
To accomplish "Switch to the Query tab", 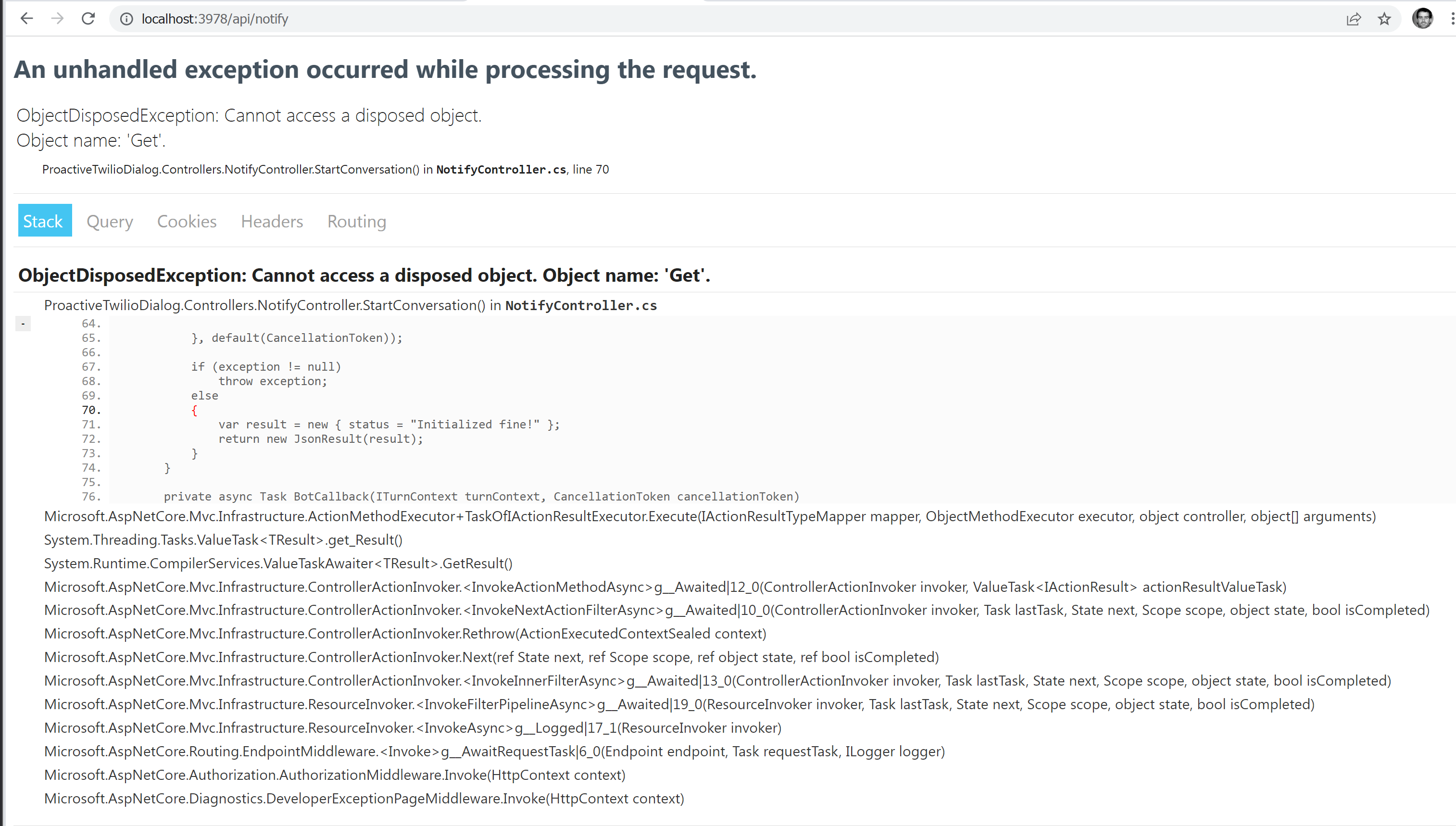I will point(110,221).
